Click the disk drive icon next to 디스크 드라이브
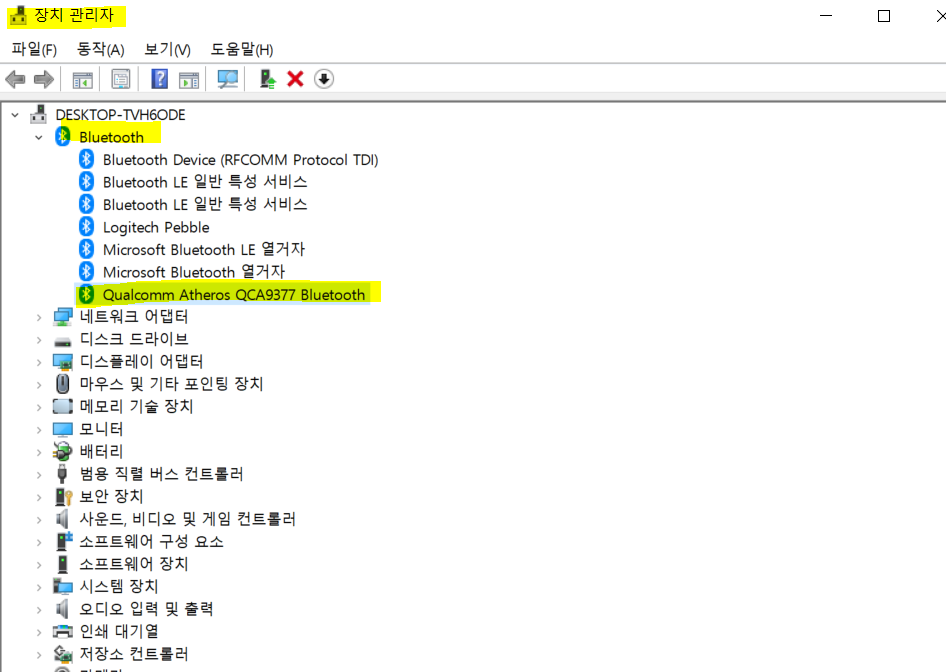The height and width of the screenshot is (672, 946). point(63,342)
